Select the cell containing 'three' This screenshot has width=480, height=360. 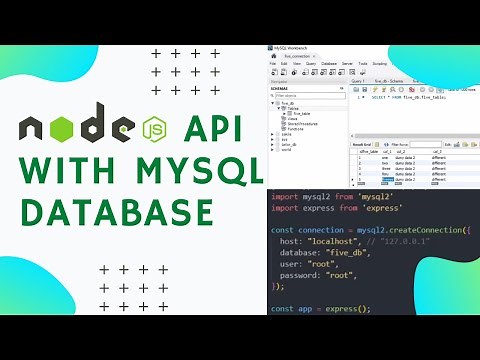click(387, 169)
